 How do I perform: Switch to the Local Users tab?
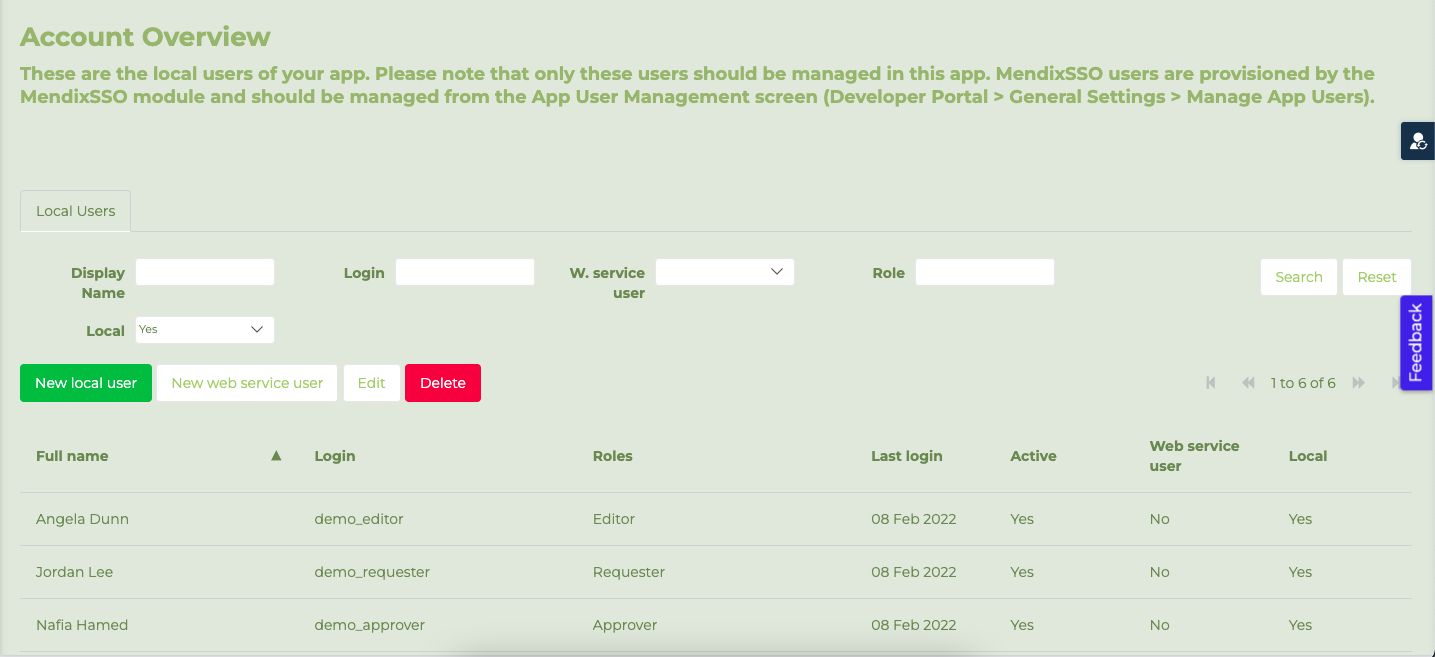click(75, 211)
